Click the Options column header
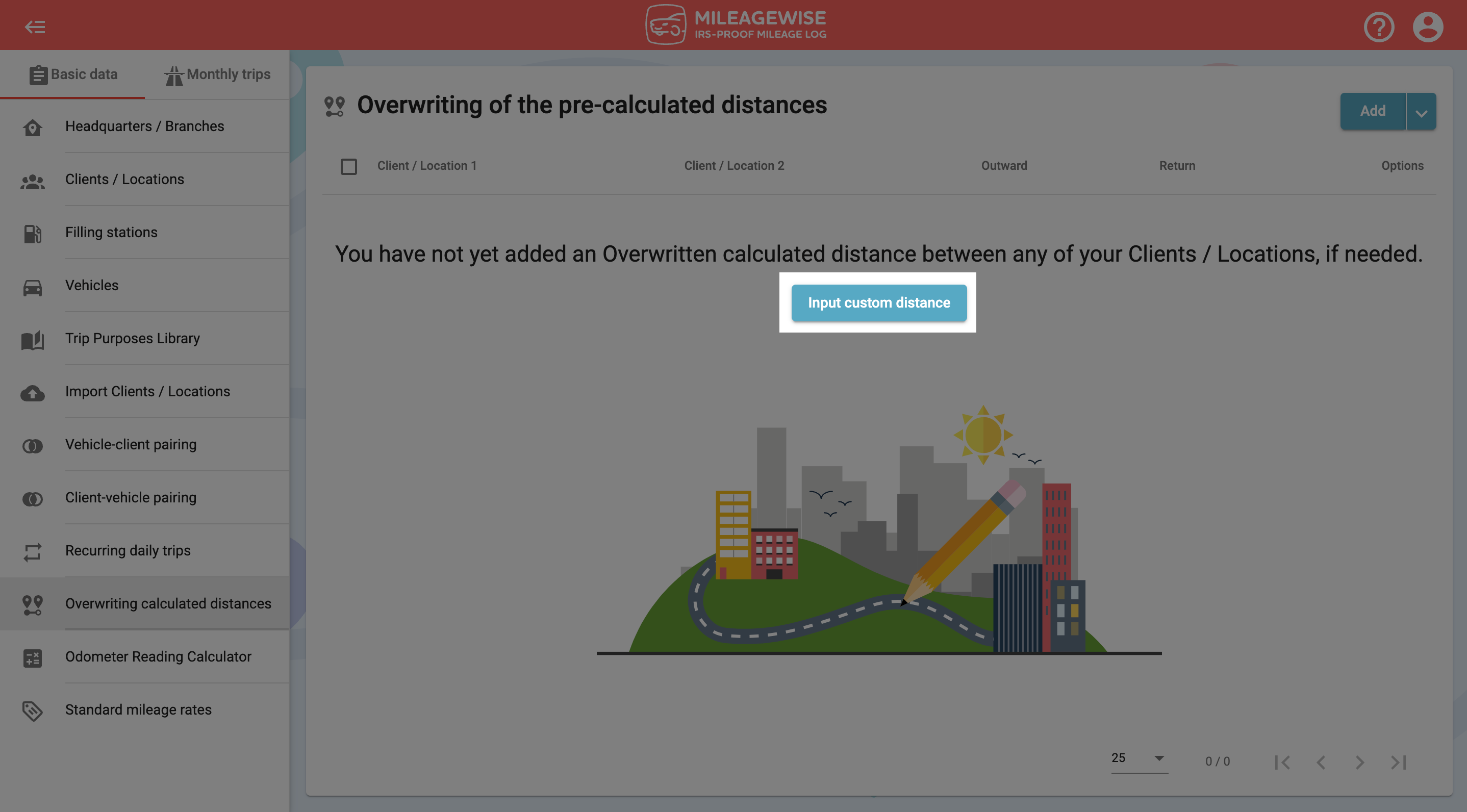1467x812 pixels. point(1402,166)
